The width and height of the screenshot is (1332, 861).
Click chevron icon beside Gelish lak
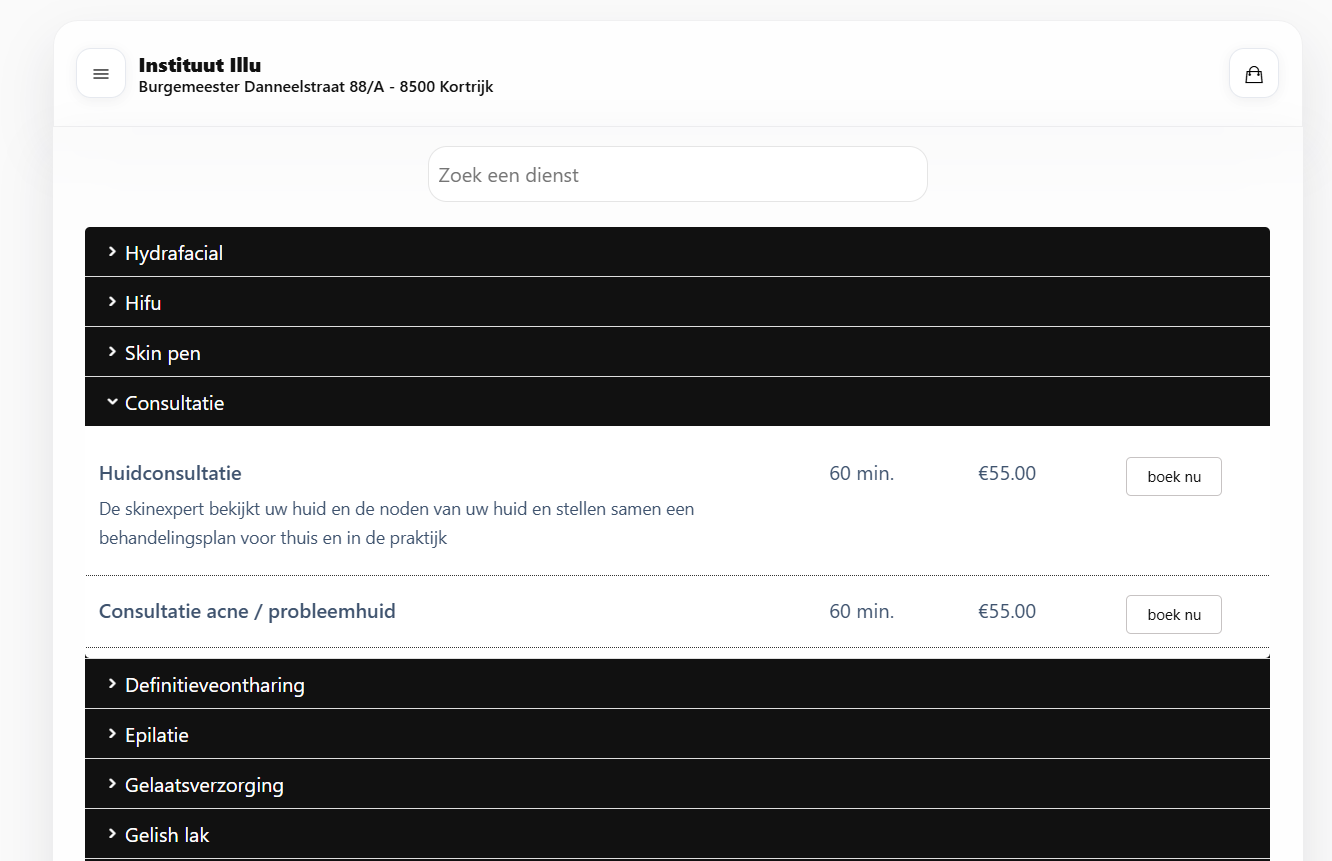[x=112, y=834]
